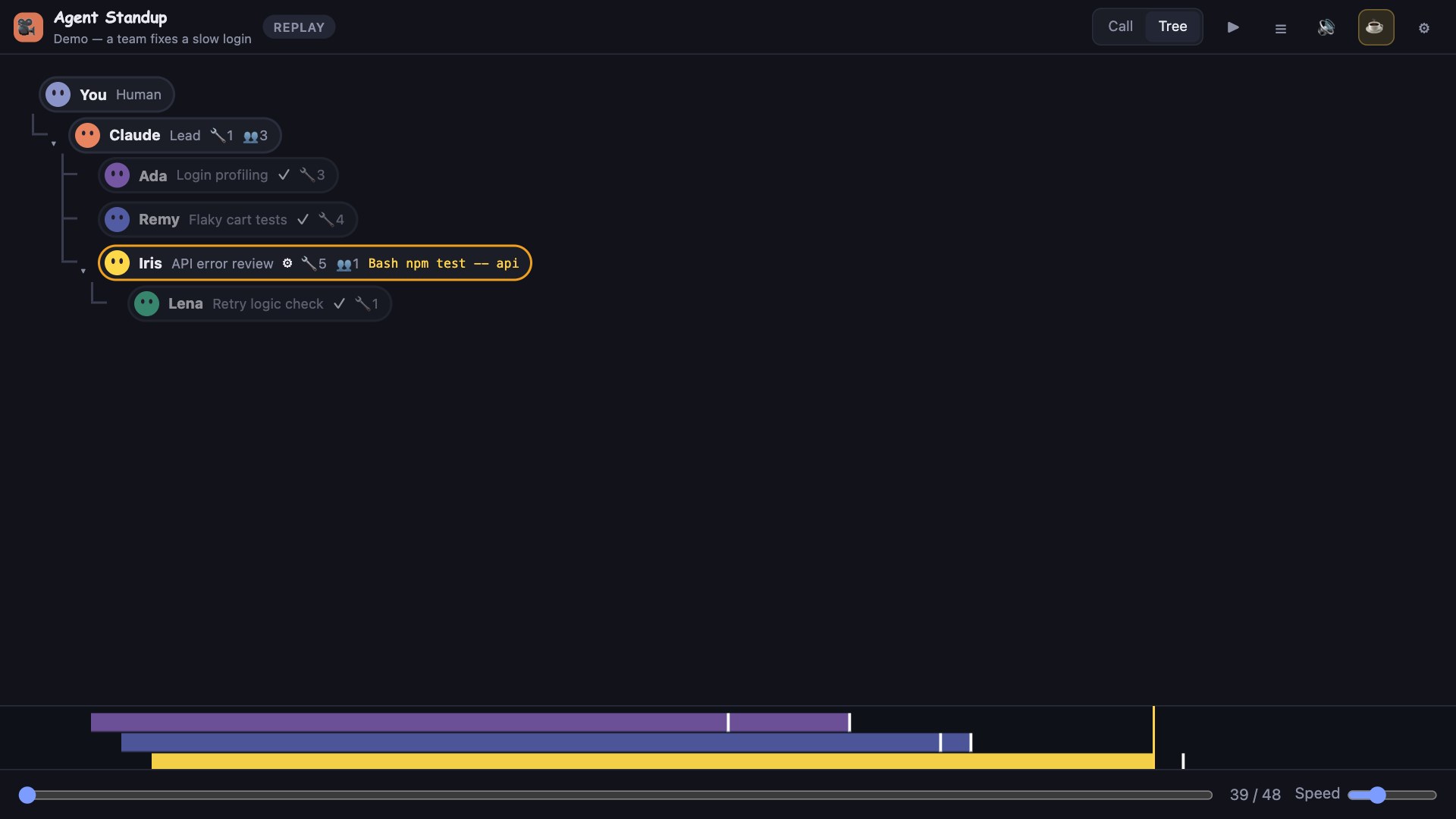Click the checkmark on Remy's row

coord(303,220)
